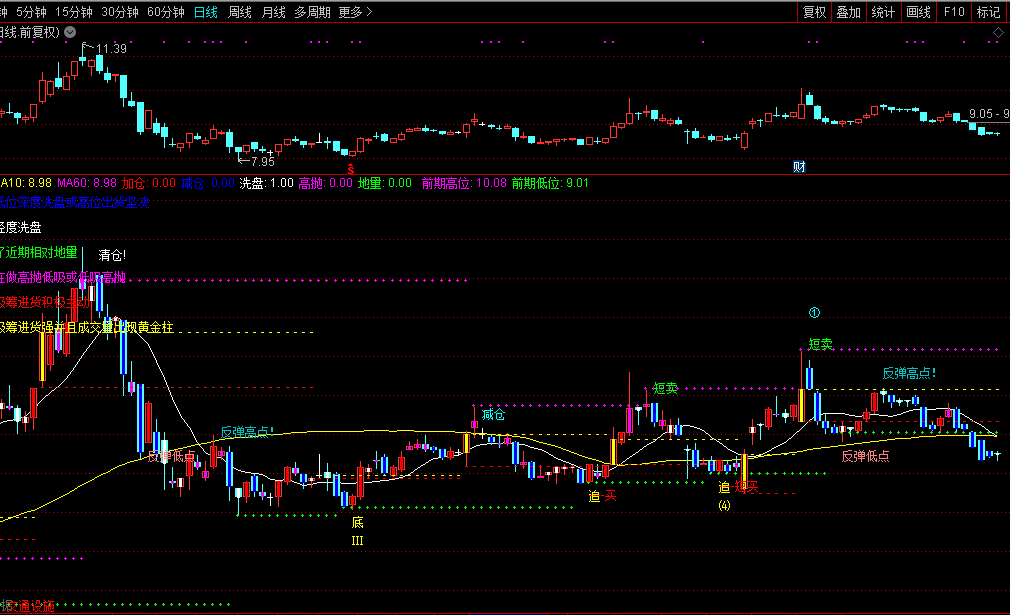Click the 底 bottom signal marker
The height and width of the screenshot is (615, 1010).
tap(357, 522)
